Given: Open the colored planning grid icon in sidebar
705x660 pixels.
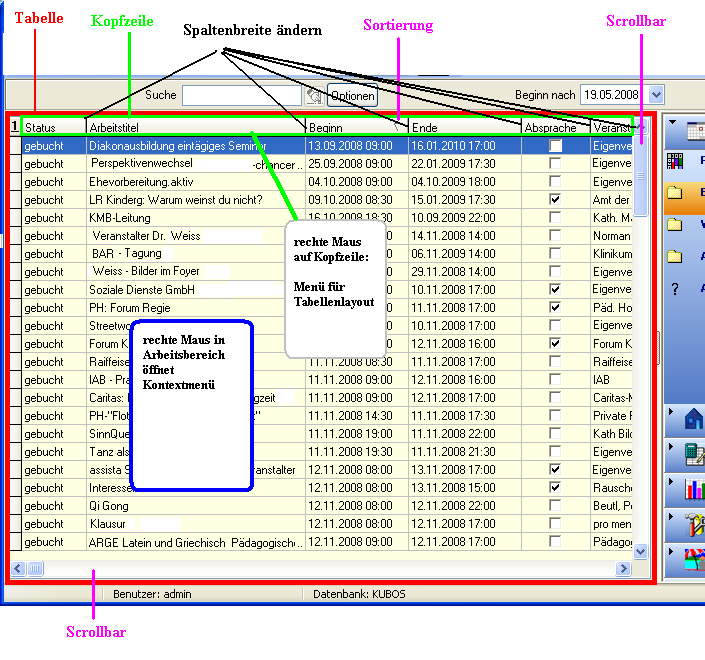Looking at the screenshot, I should pos(674,161).
